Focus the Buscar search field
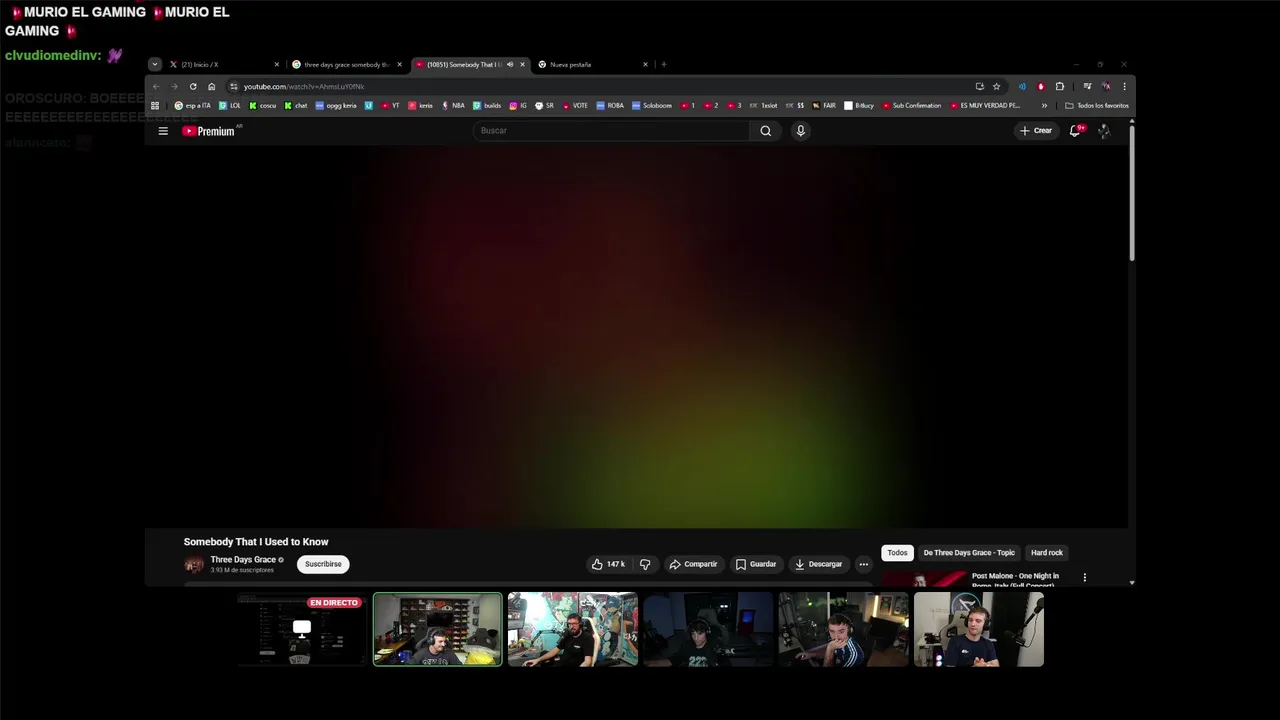Viewport: 1280px width, 720px height. [x=612, y=131]
